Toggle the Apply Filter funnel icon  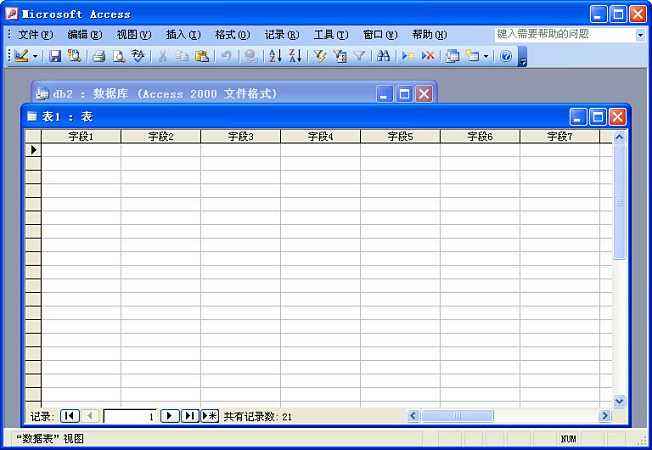pyautogui.click(x=360, y=56)
